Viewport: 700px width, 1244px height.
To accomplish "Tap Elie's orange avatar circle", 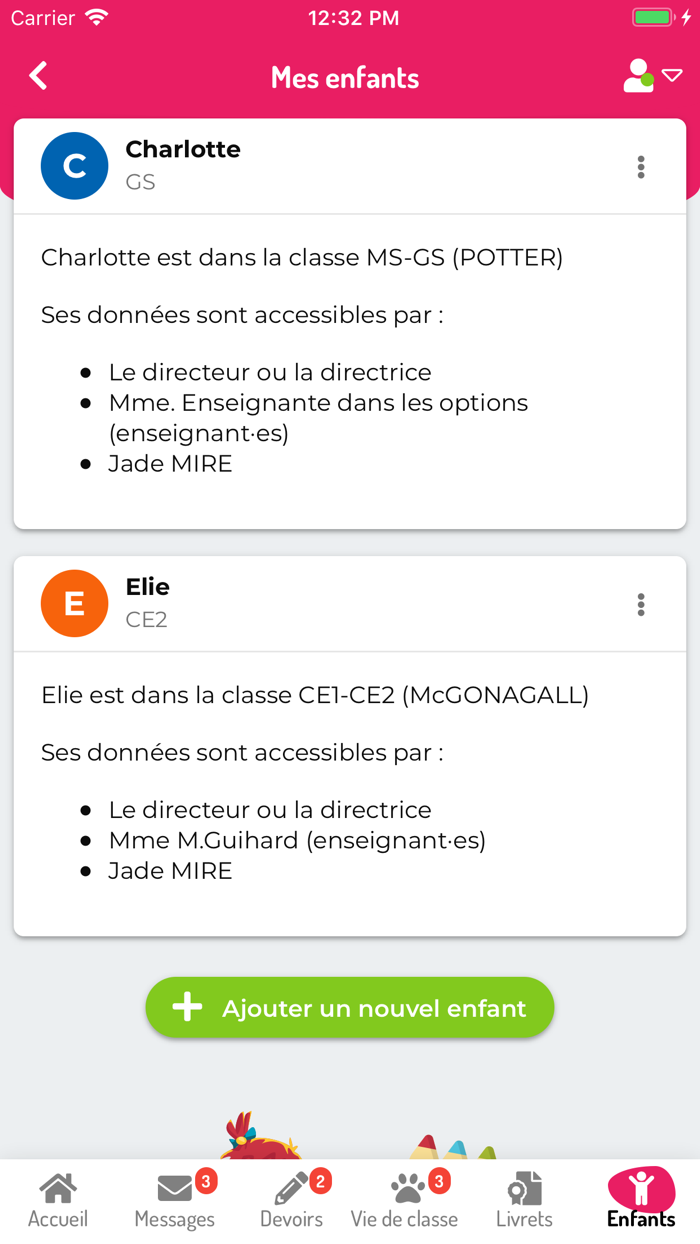I will [x=74, y=603].
